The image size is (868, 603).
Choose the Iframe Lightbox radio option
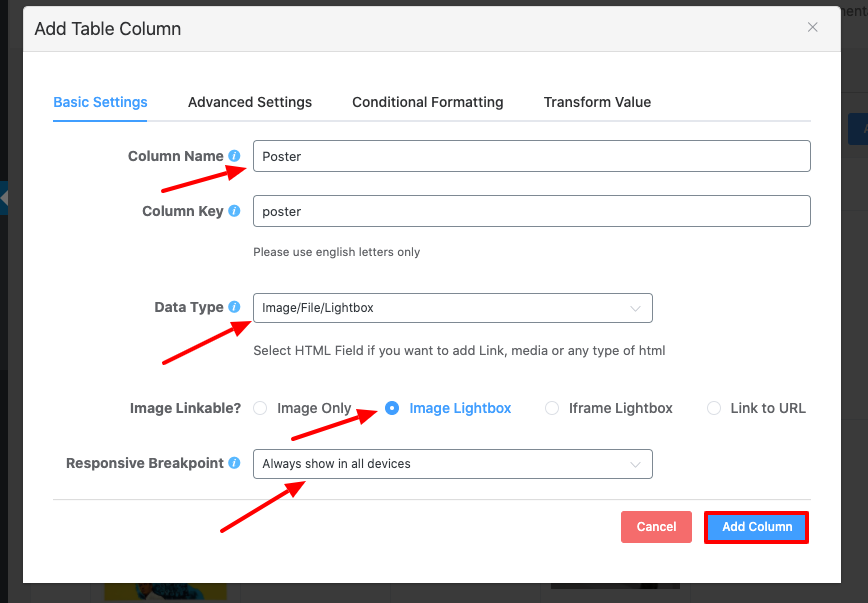tap(552, 408)
